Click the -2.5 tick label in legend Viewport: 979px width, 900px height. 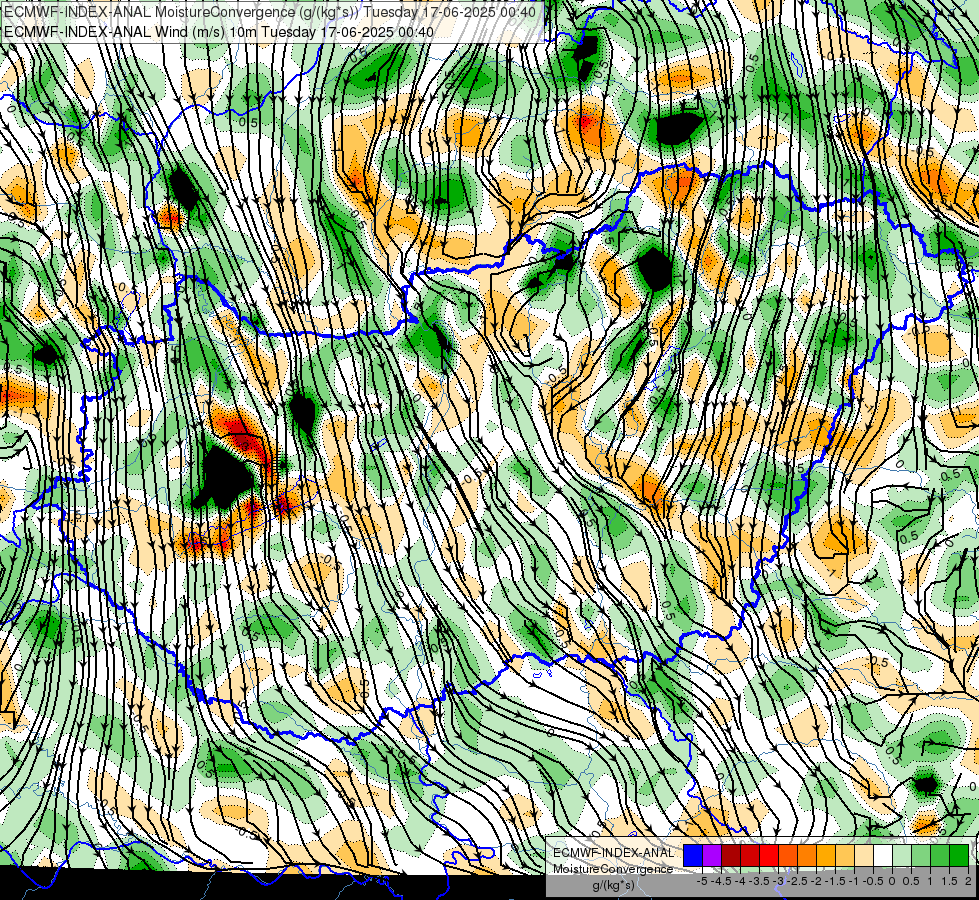[797, 881]
